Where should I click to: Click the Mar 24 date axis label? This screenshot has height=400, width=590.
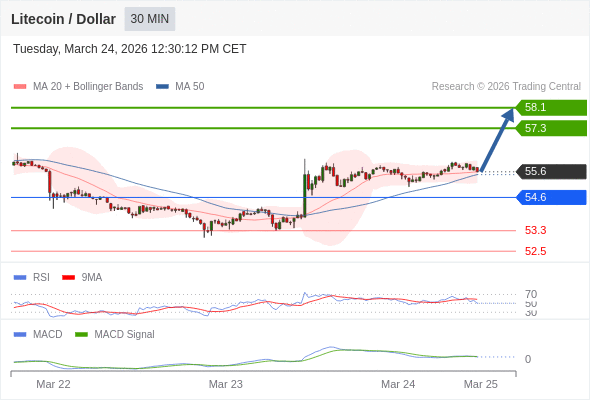click(398, 384)
